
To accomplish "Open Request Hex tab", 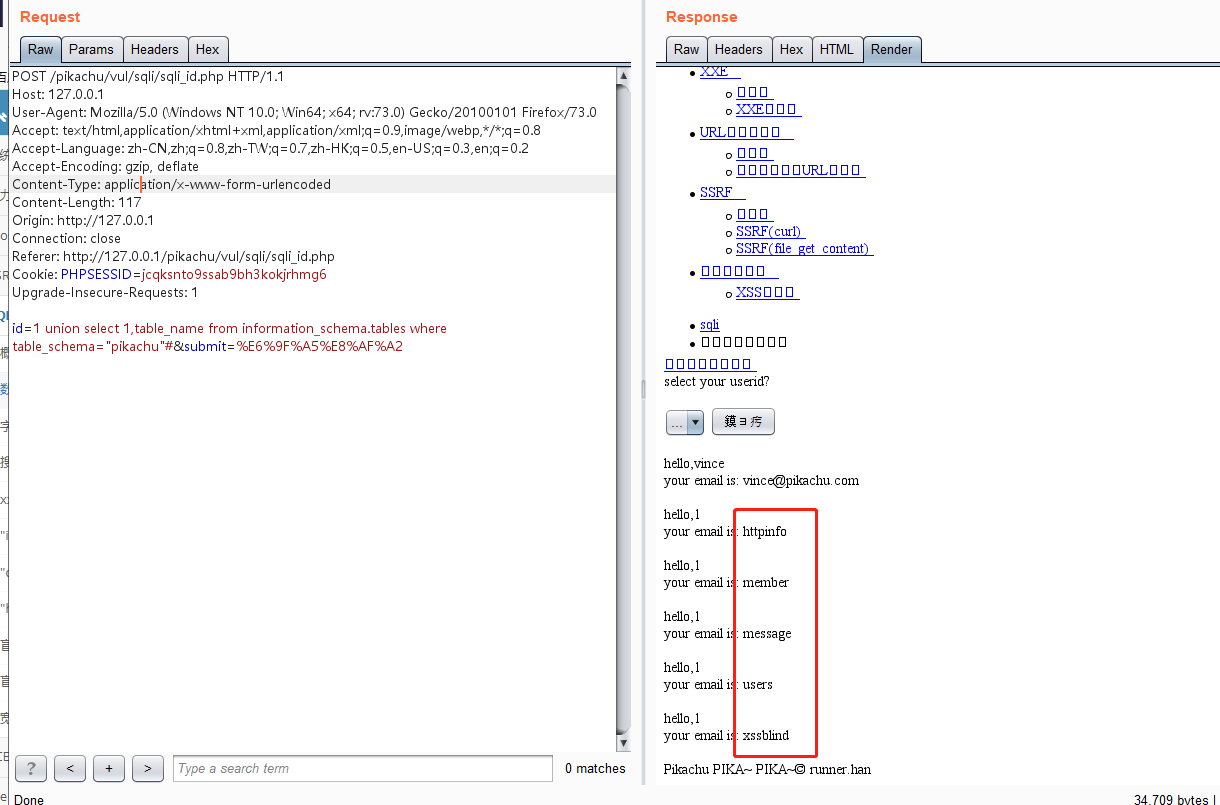I will (x=207, y=49).
